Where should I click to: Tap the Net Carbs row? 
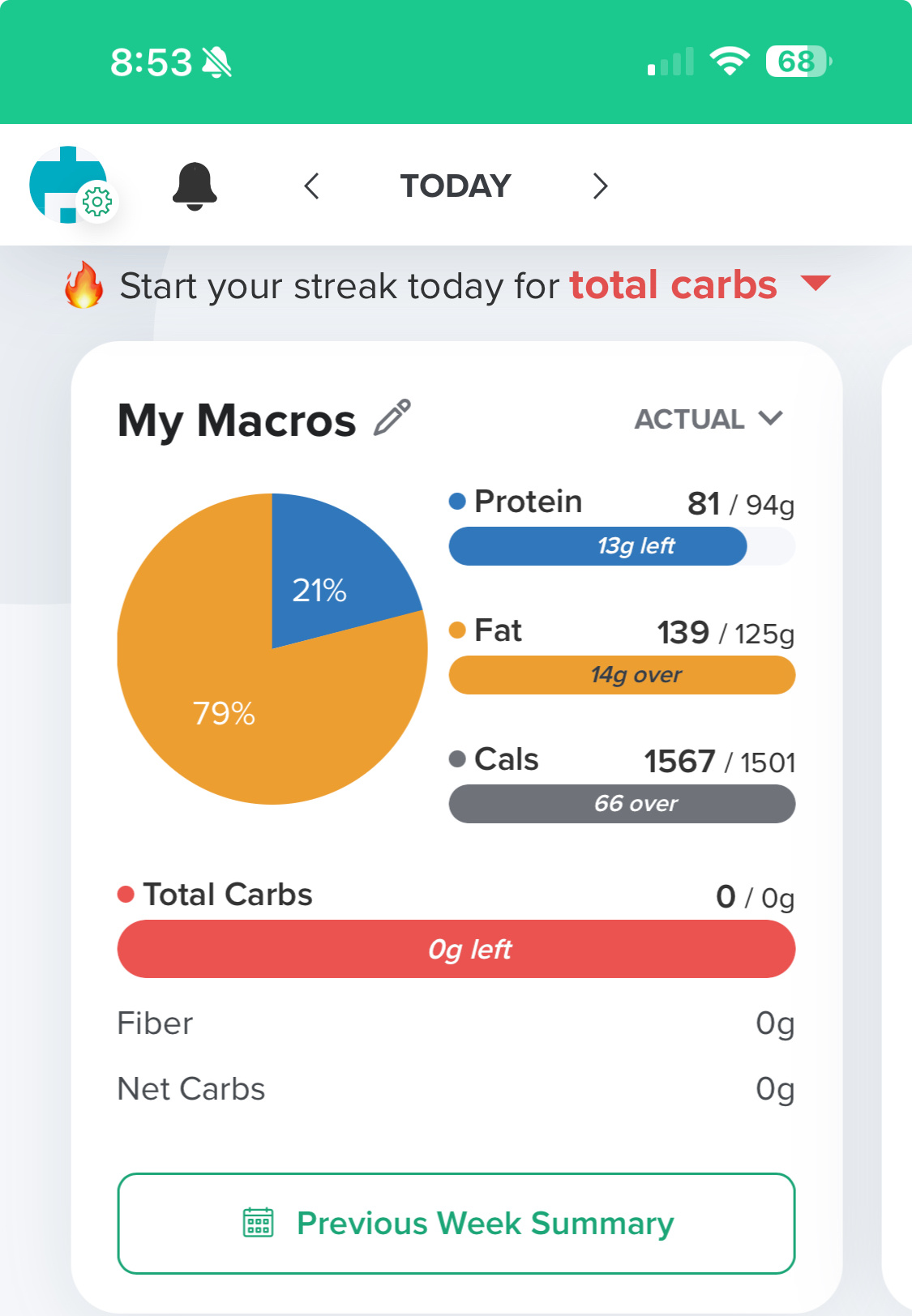point(456,1089)
